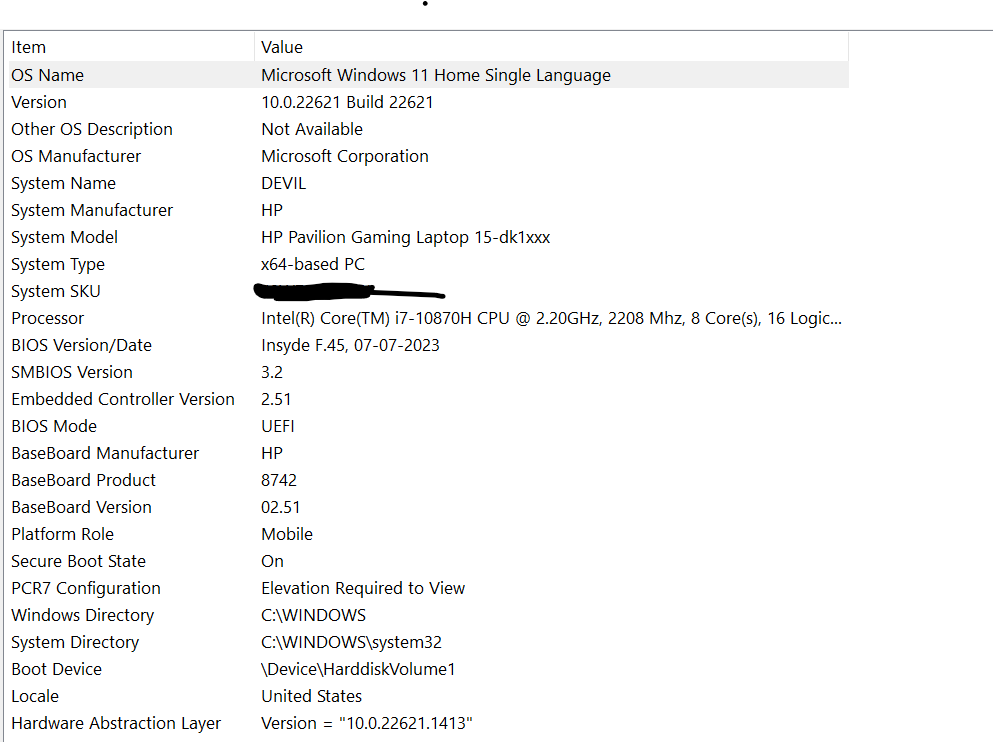The width and height of the screenshot is (993, 742).
Task: Select the System Type row label
Action: pyautogui.click(x=58, y=265)
